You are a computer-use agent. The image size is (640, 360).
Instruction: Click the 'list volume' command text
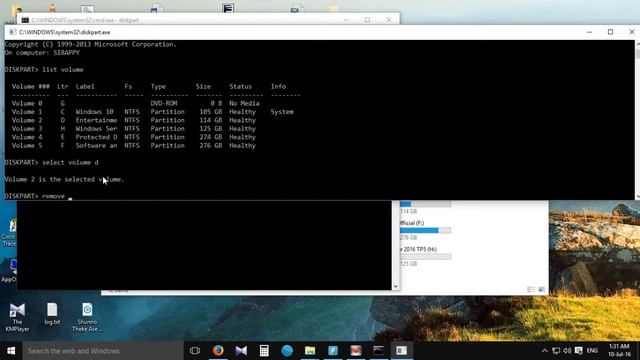(x=63, y=69)
